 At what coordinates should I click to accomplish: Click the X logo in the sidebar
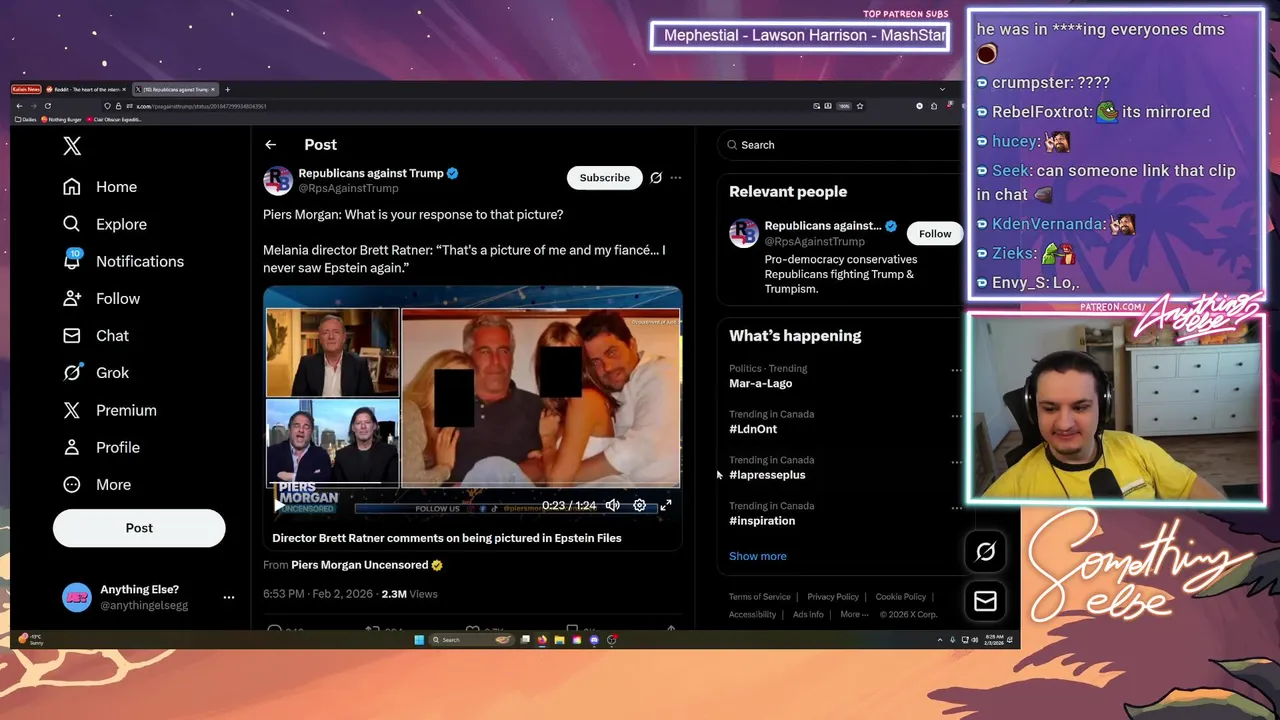pos(72,146)
